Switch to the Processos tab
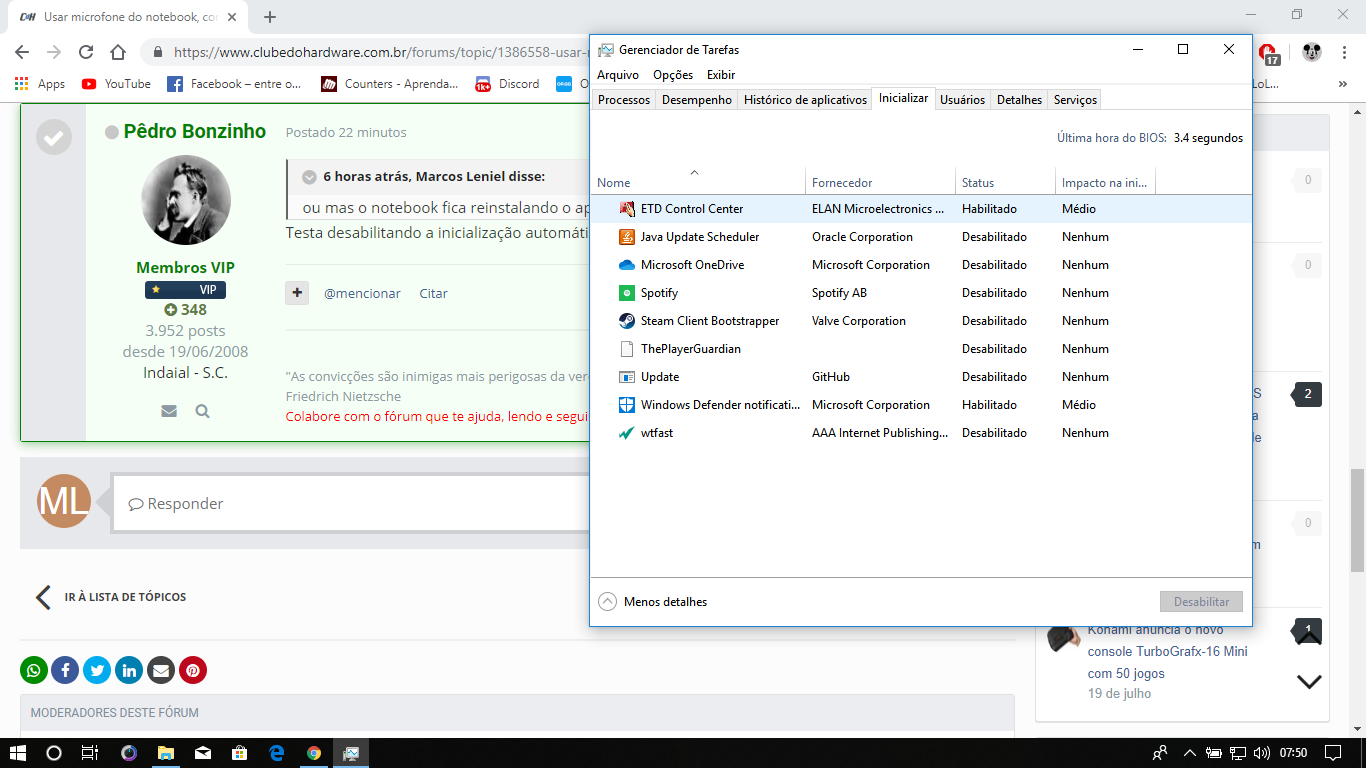1366x768 pixels. pyautogui.click(x=624, y=100)
